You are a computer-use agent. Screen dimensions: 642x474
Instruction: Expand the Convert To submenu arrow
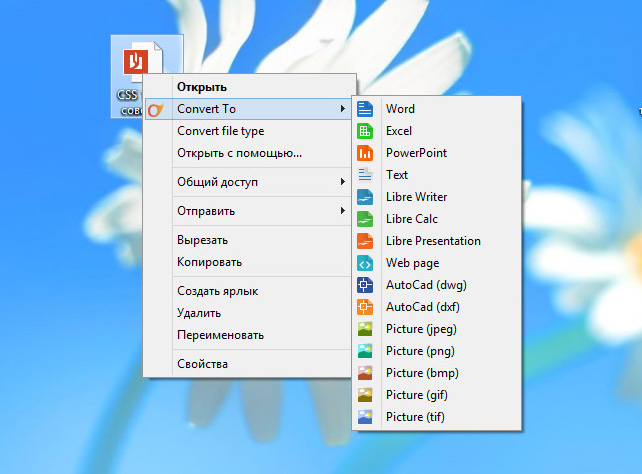point(342,108)
